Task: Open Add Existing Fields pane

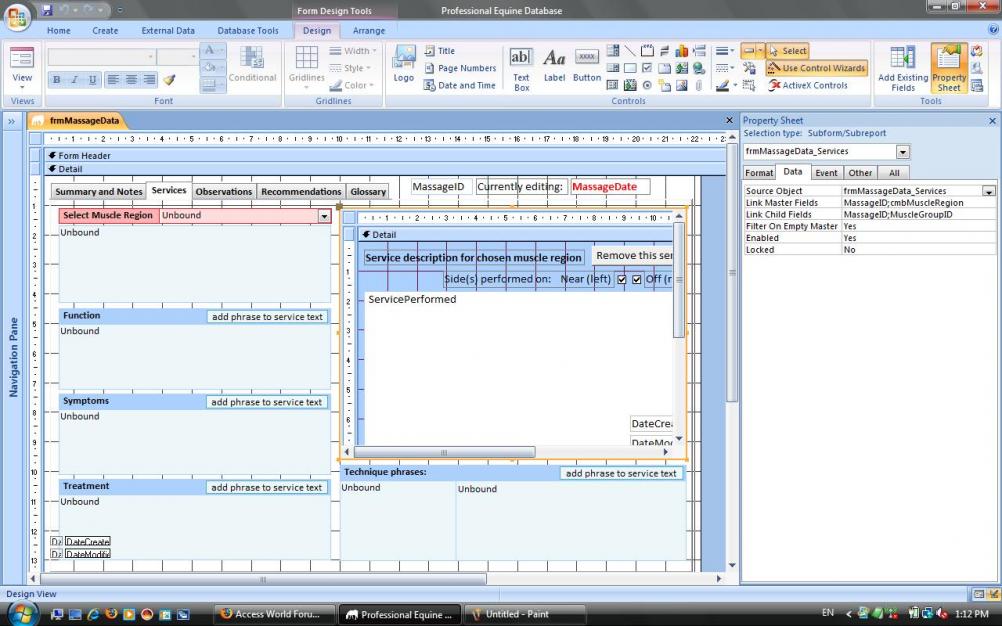Action: tap(902, 68)
